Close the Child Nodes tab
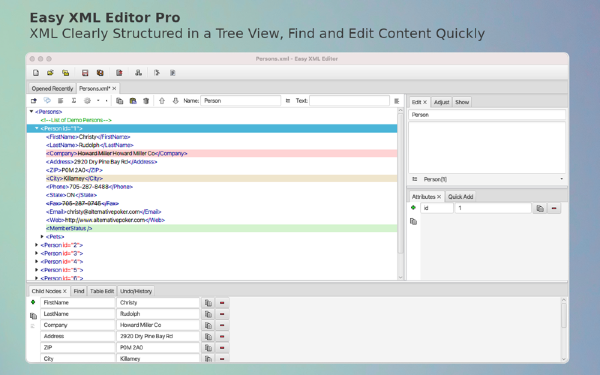 pyautogui.click(x=65, y=291)
